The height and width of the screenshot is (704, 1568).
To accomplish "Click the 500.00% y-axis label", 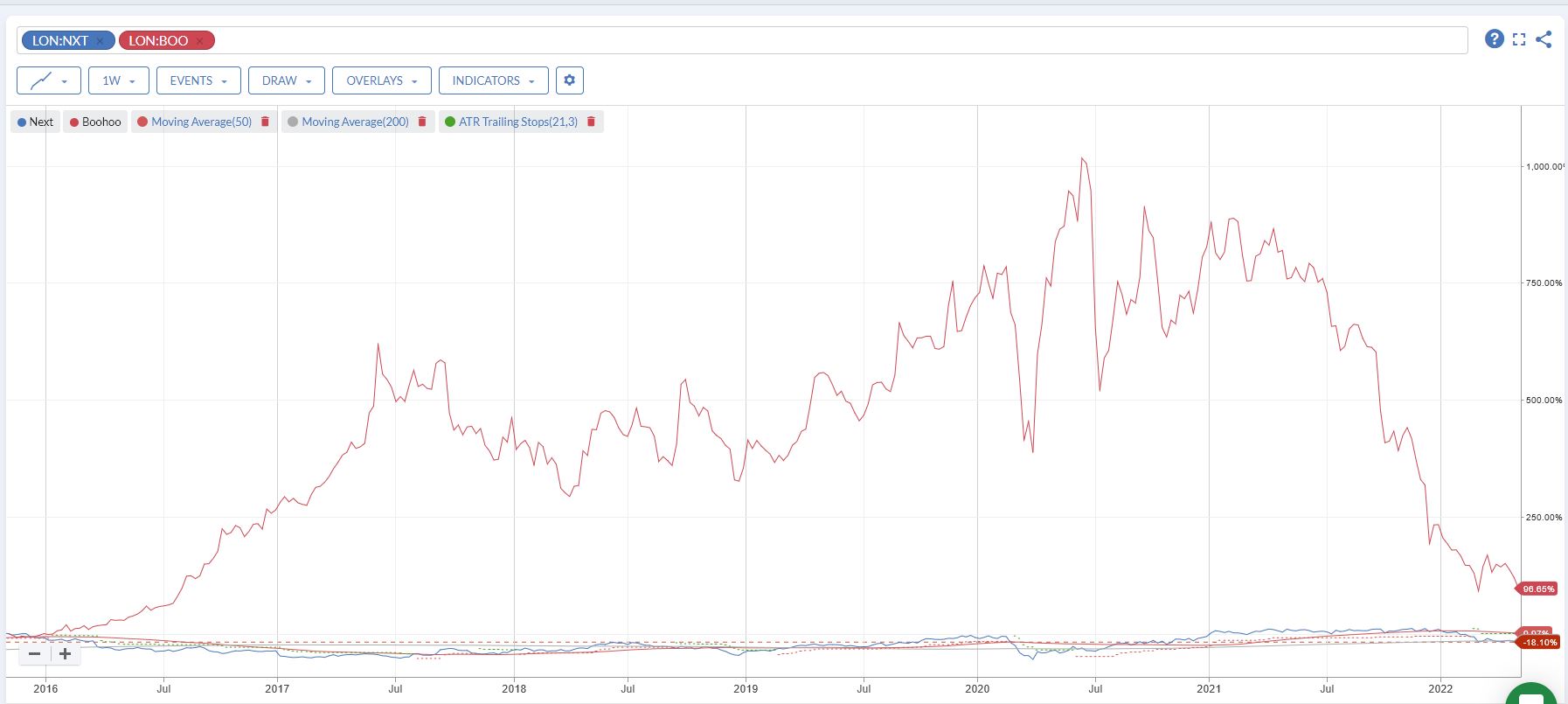I will click(x=1544, y=400).
